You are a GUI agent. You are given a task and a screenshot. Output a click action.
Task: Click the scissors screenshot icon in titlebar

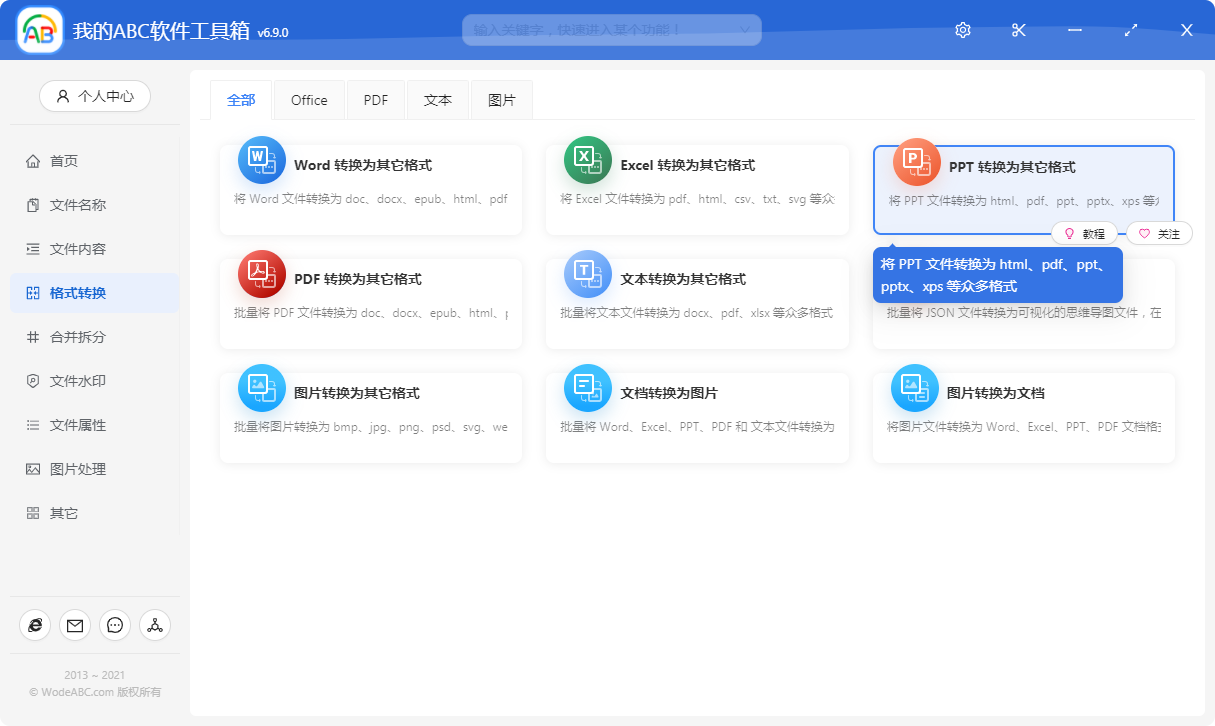[1018, 30]
